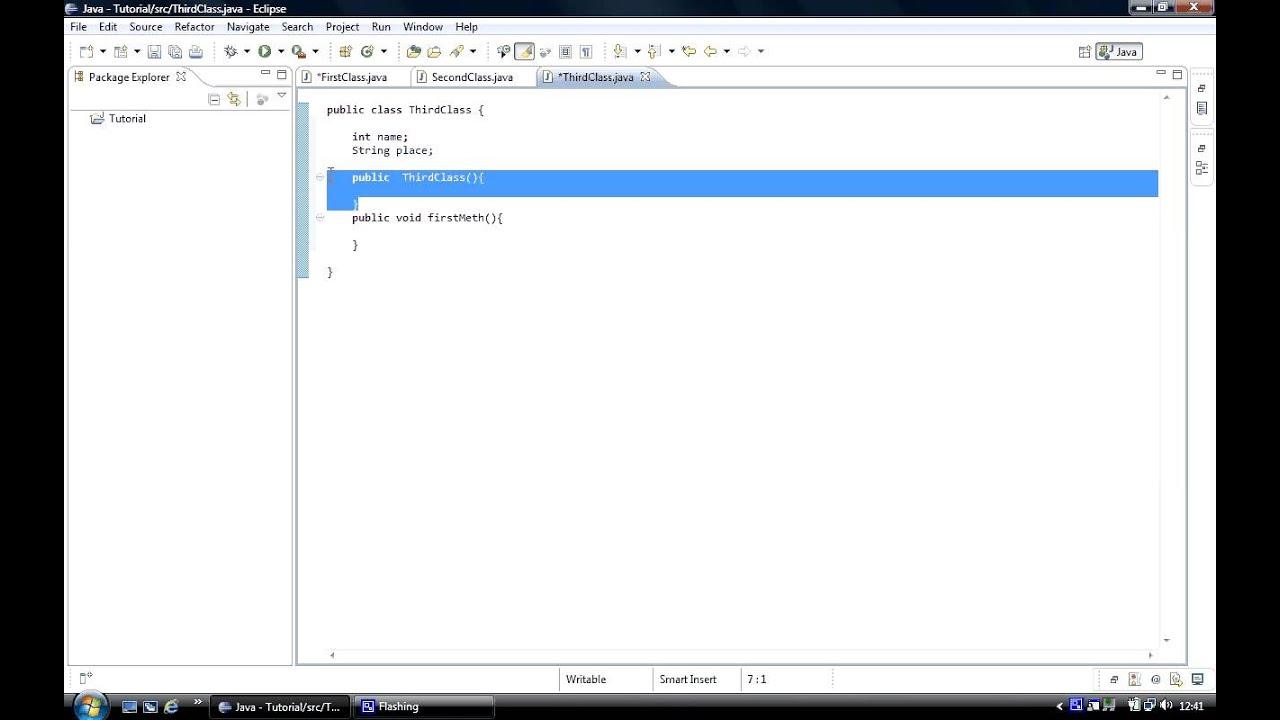Image resolution: width=1280 pixels, height=720 pixels.
Task: Open the Outline view from right trim
Action: click(x=1201, y=168)
